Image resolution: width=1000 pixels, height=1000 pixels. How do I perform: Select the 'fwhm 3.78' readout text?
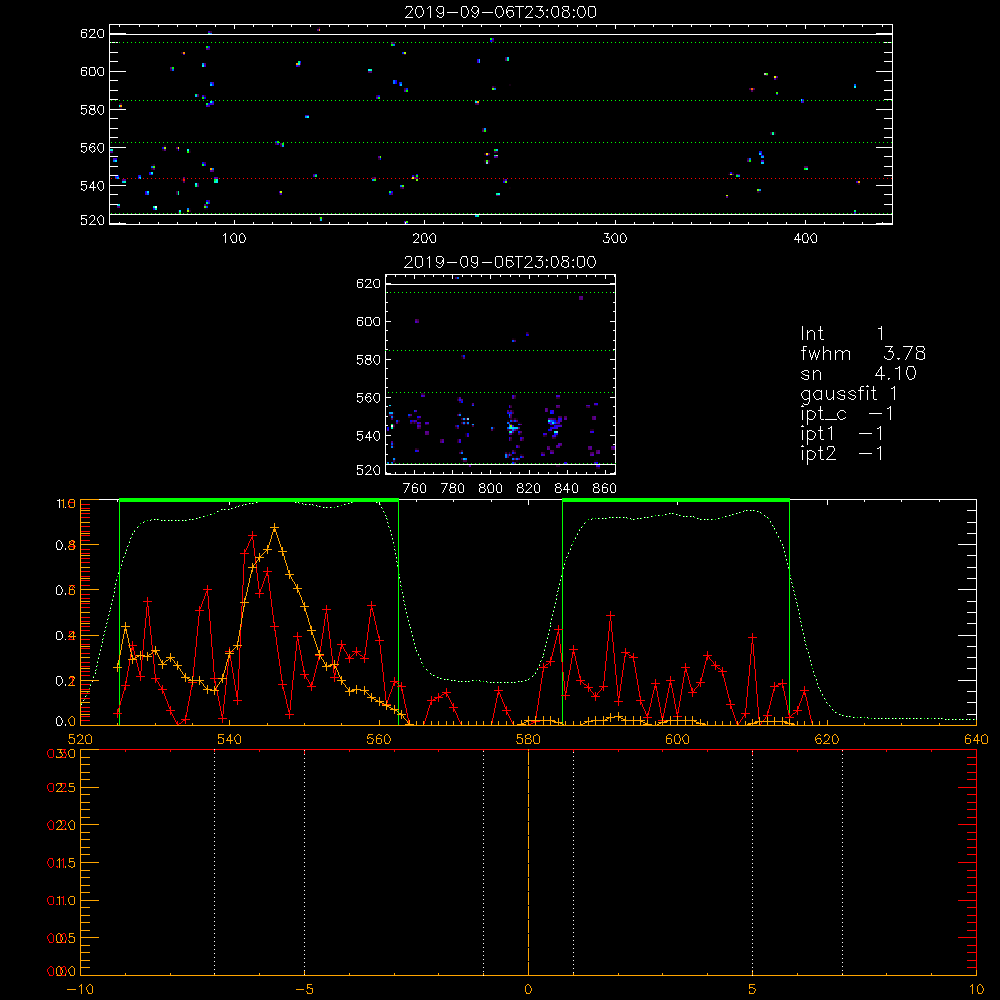click(x=863, y=353)
